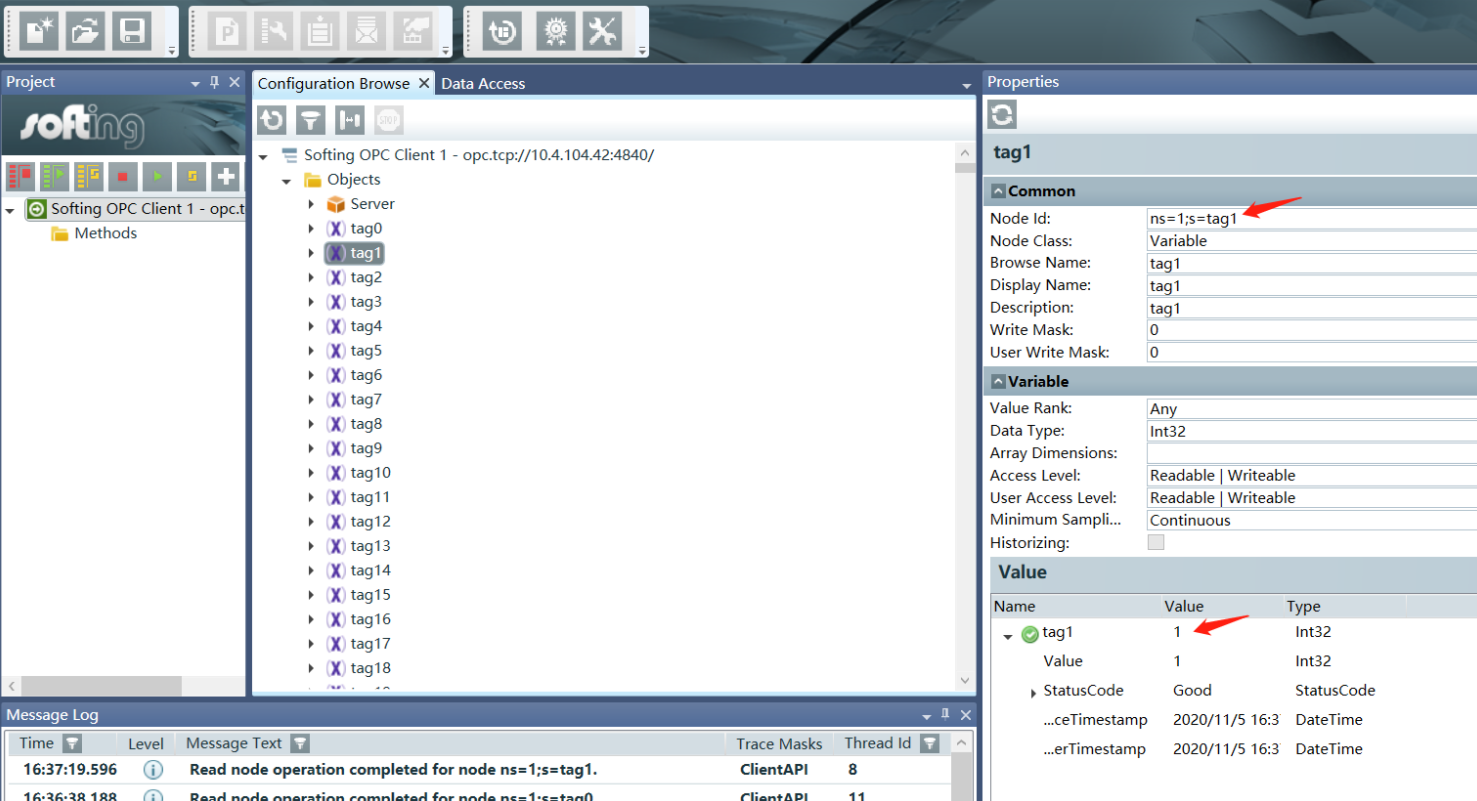The width and height of the screenshot is (1477, 801).
Task: Open the first toolbar overflow dropdown
Action: coord(172,50)
